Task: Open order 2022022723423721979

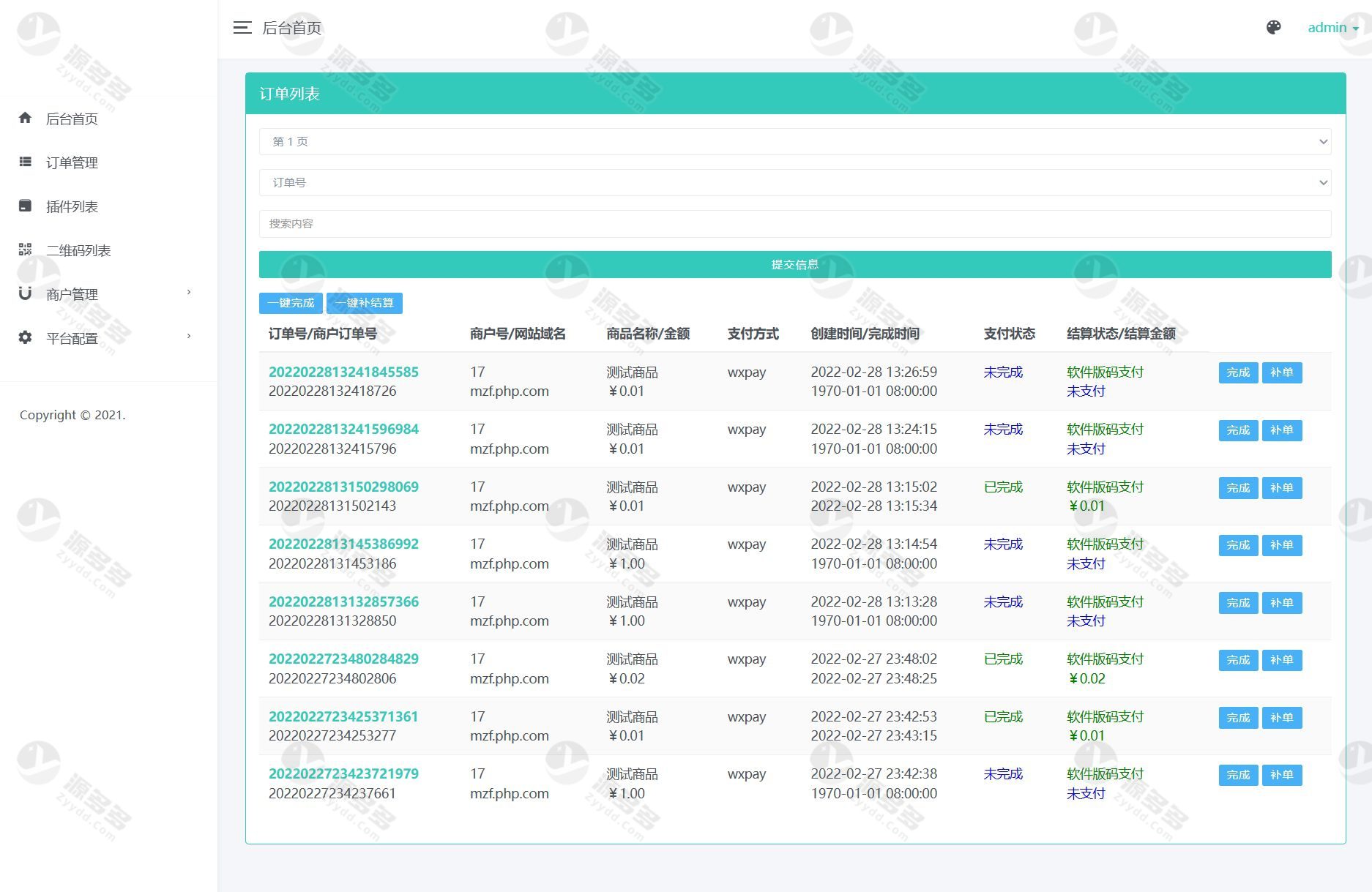Action: (343, 773)
